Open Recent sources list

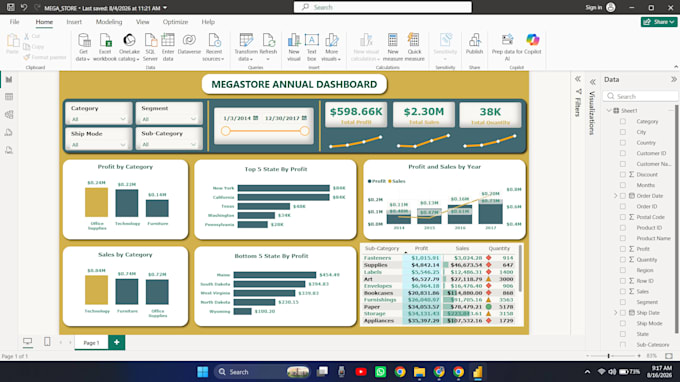click(213, 47)
